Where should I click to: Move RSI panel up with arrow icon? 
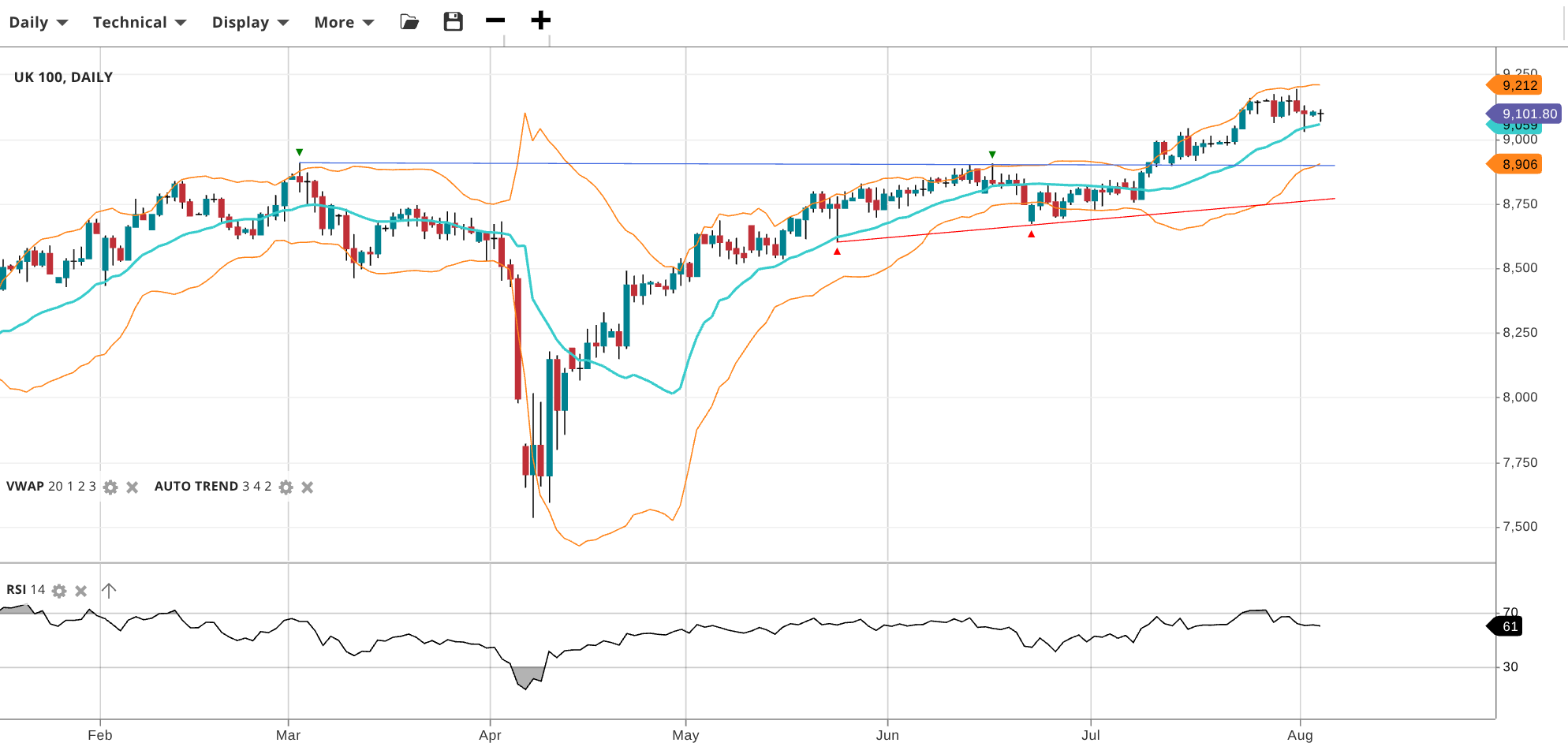coord(109,591)
